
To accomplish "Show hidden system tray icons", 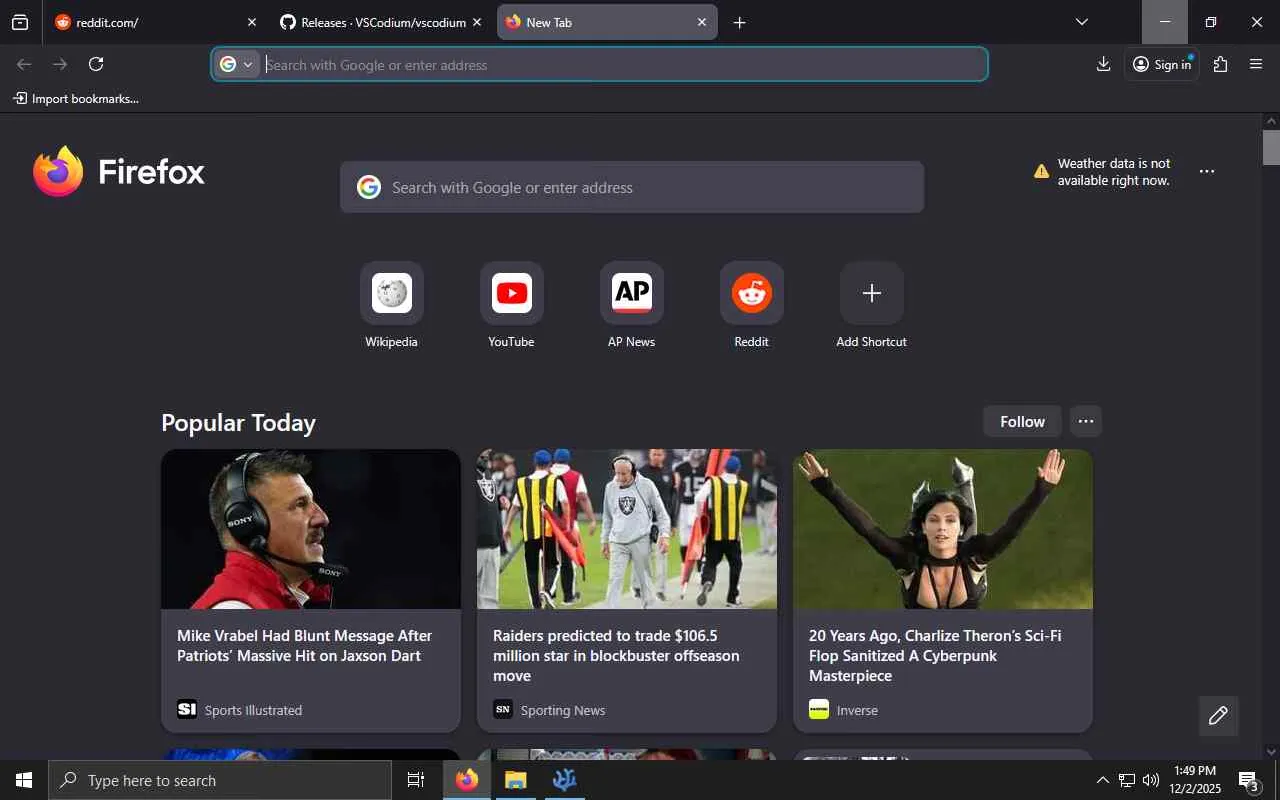I will 1102,780.
